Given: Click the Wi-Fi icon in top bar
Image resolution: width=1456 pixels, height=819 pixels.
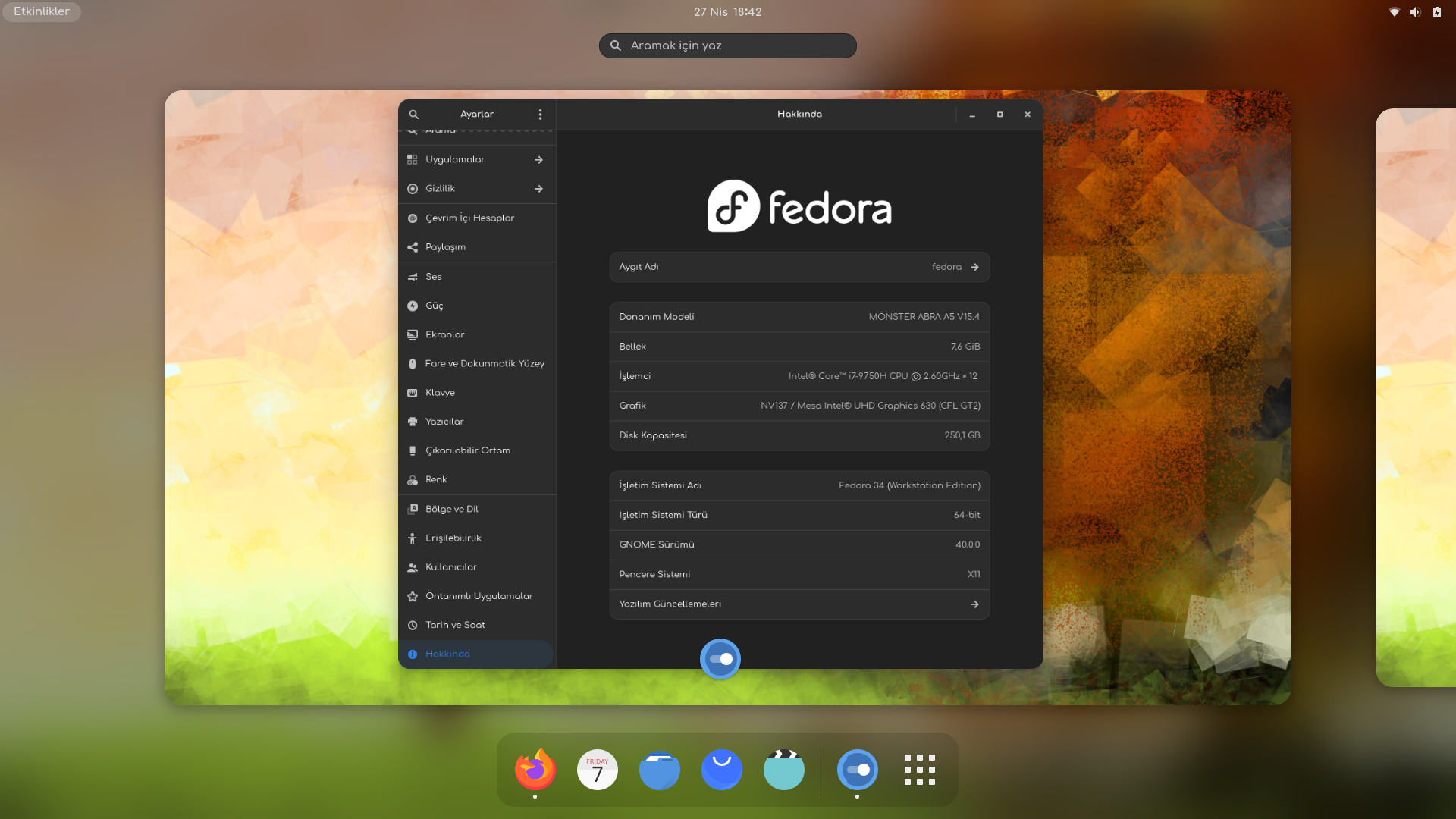Looking at the screenshot, I should [x=1394, y=11].
